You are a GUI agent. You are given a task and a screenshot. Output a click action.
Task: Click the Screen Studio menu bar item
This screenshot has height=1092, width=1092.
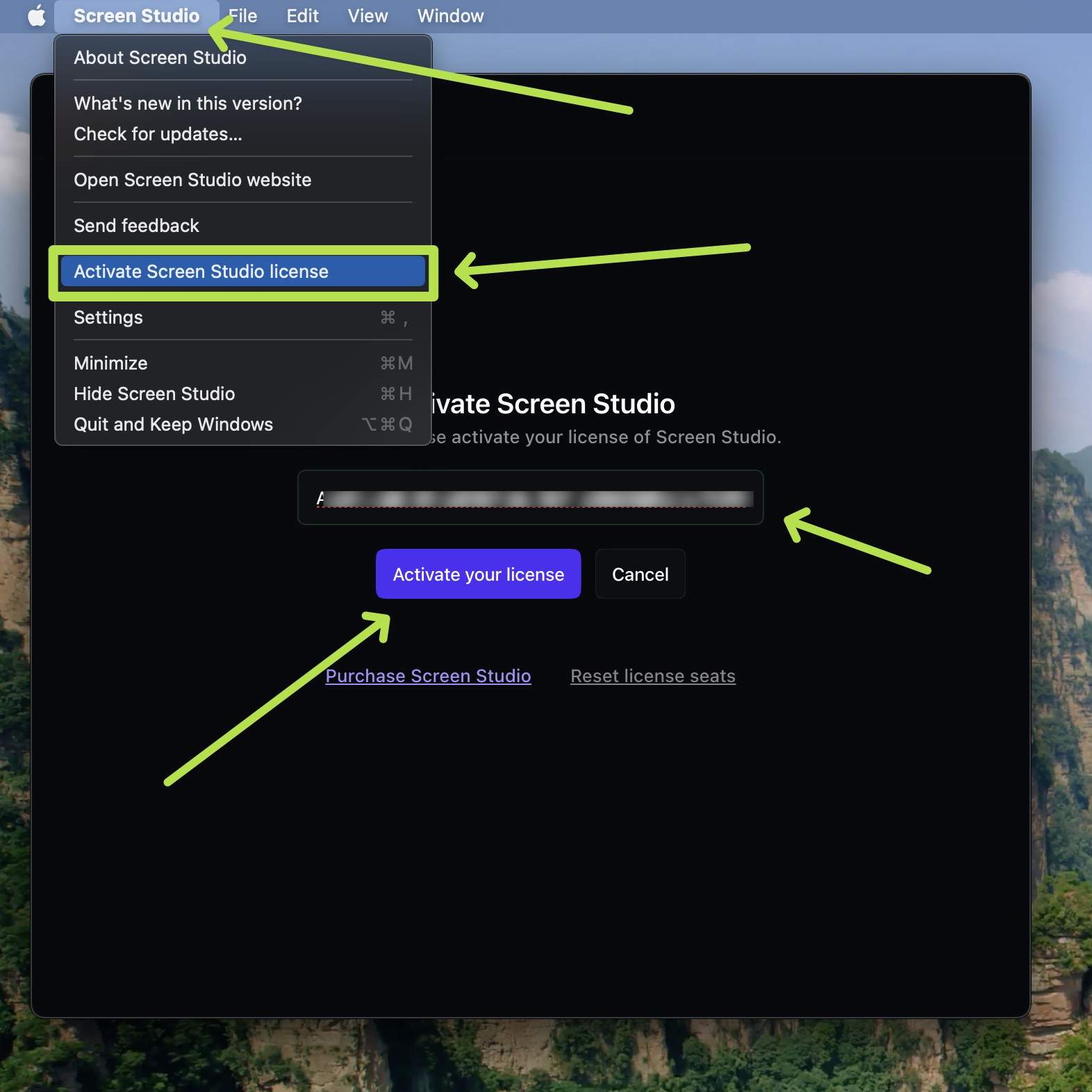pos(136,16)
